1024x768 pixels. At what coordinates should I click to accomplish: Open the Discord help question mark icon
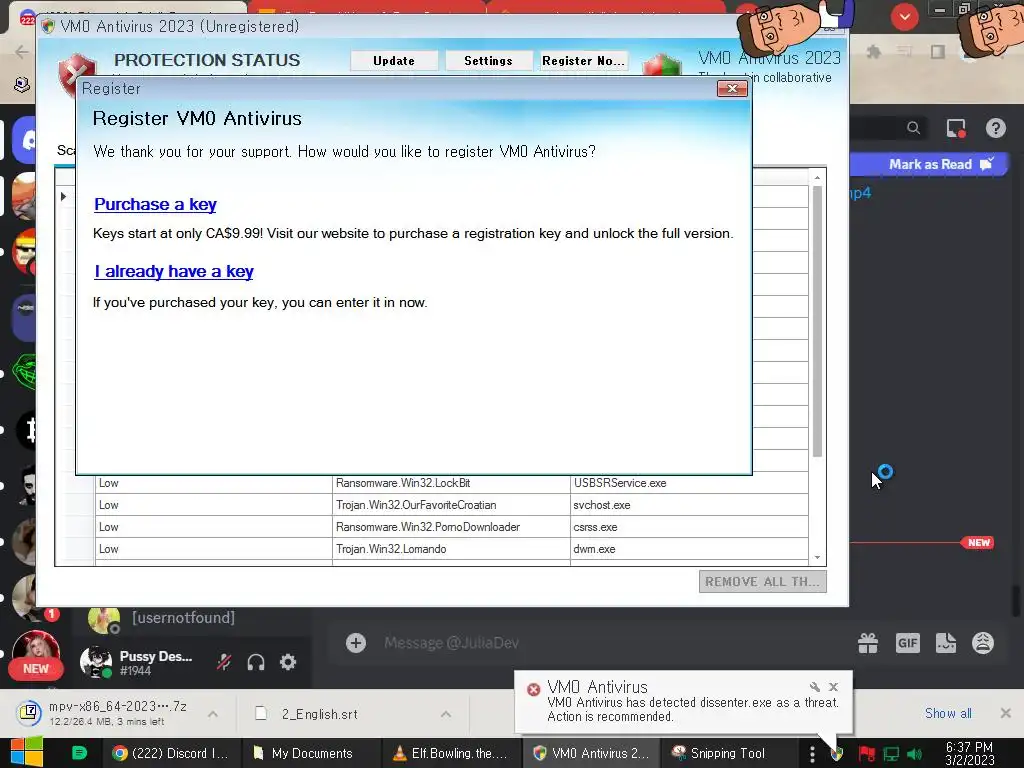995,128
